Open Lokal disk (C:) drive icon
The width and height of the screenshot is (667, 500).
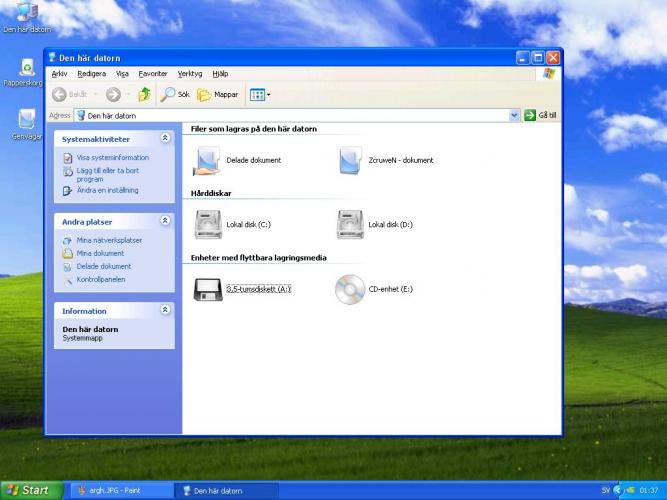pyautogui.click(x=208, y=224)
